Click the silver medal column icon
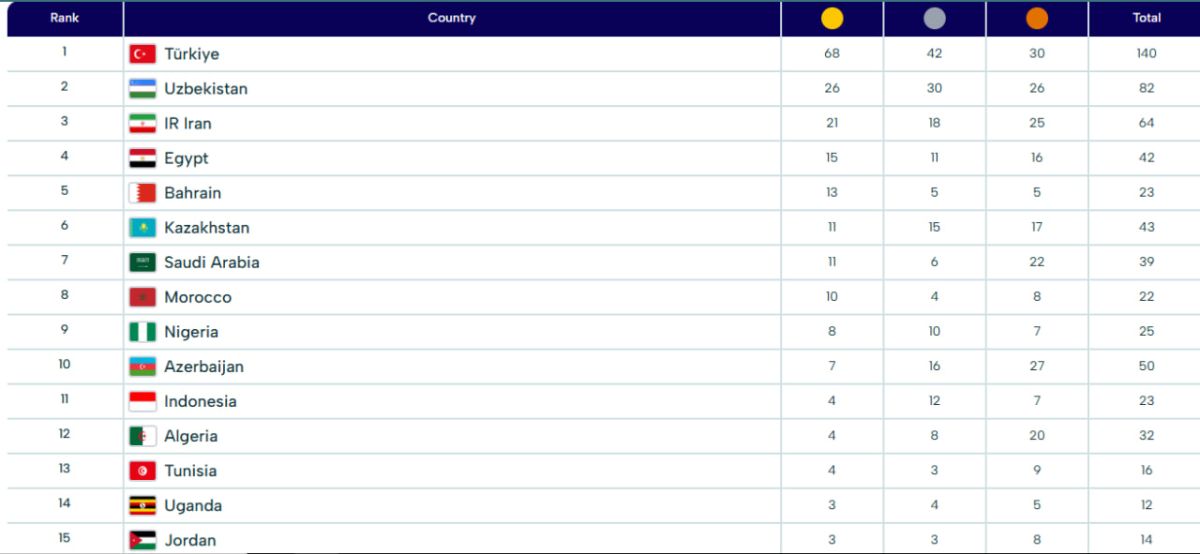The image size is (1200, 554). coord(934,18)
